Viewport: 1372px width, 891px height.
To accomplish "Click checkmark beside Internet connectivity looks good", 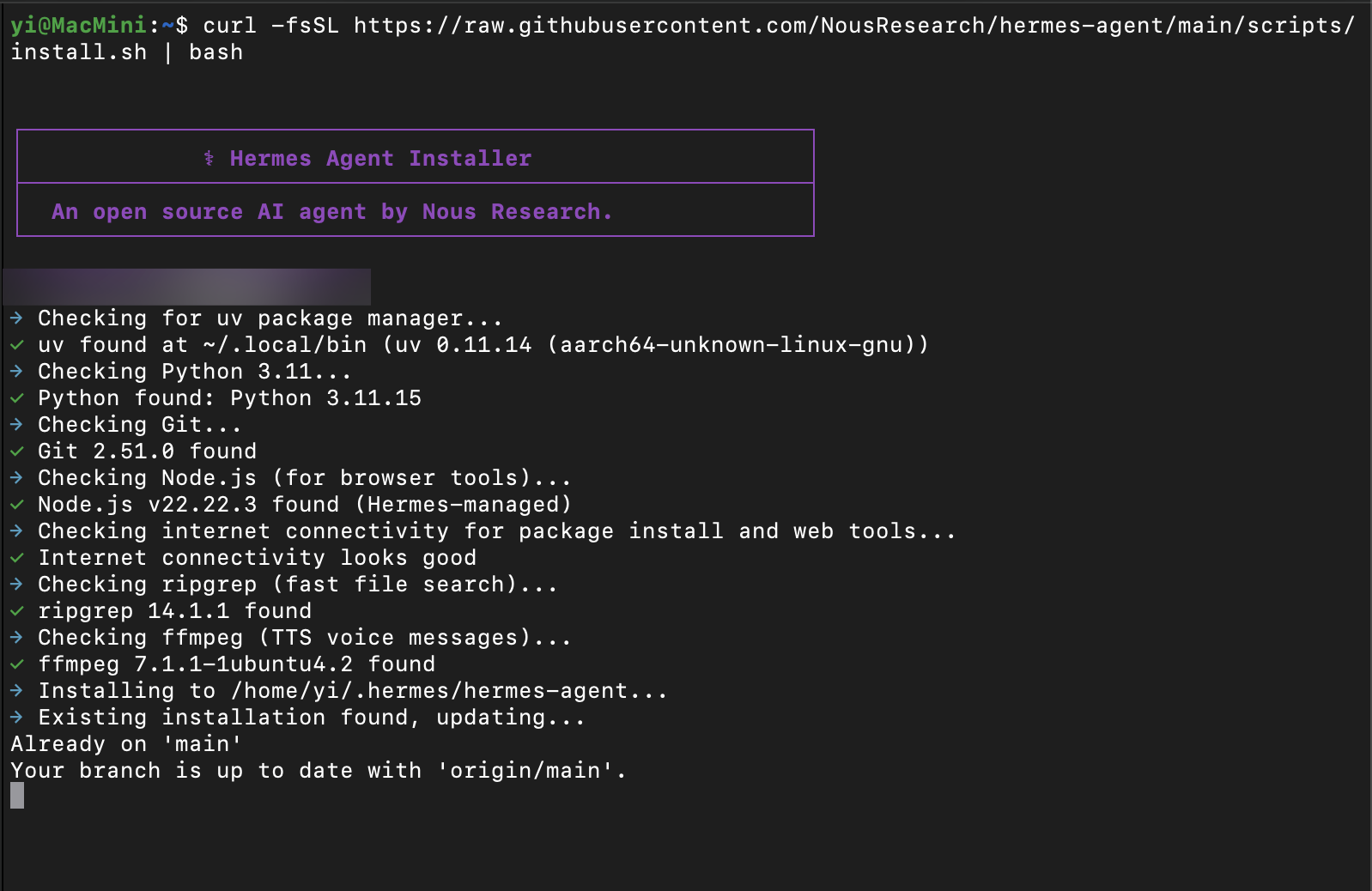I will click(17, 558).
